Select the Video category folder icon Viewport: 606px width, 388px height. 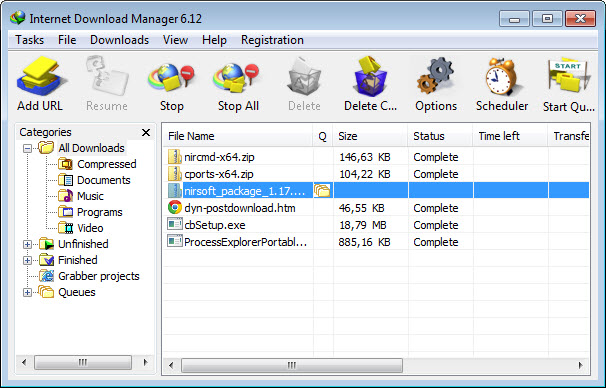66,228
